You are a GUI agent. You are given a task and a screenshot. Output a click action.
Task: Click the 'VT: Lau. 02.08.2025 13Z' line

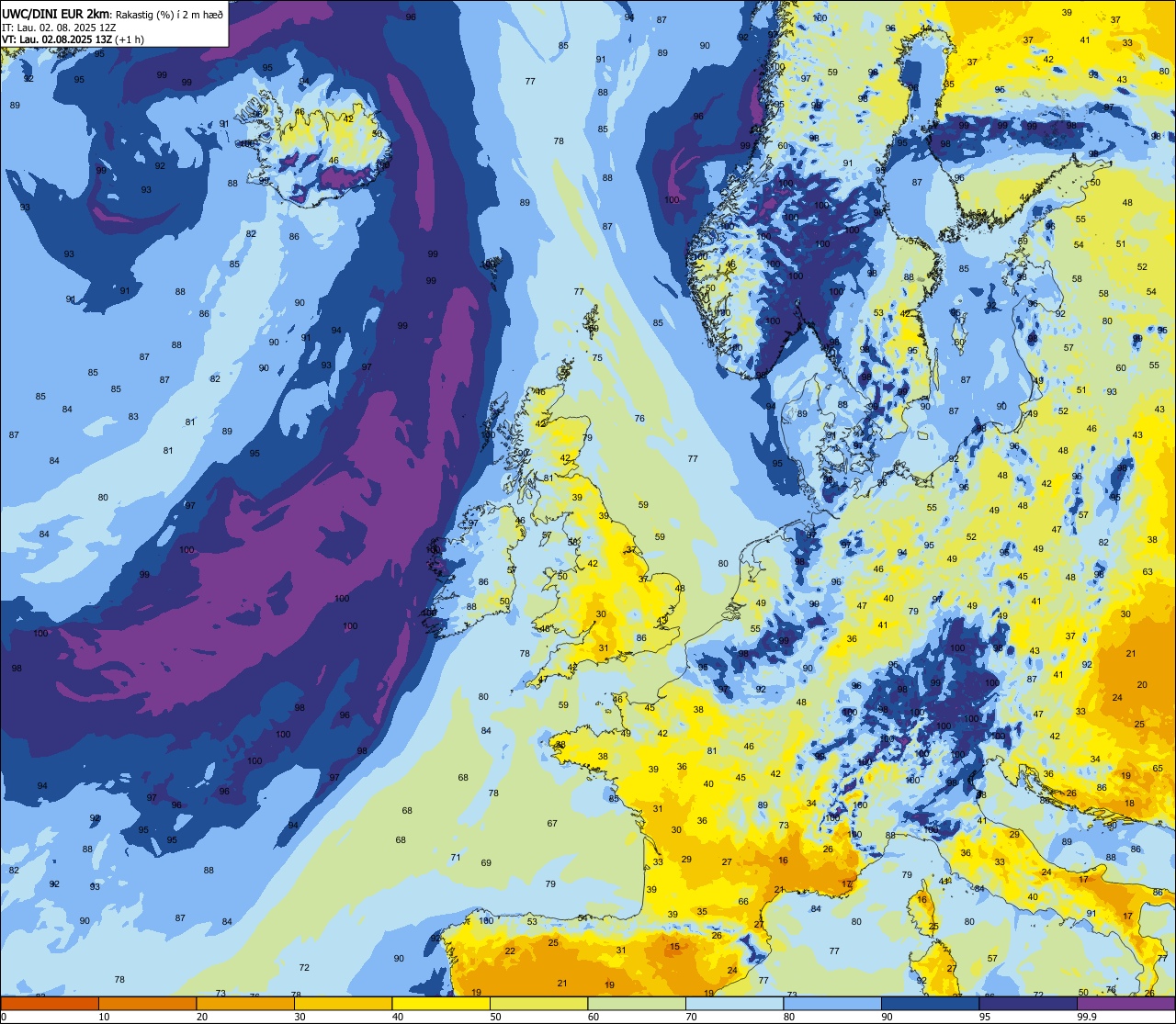57,39
